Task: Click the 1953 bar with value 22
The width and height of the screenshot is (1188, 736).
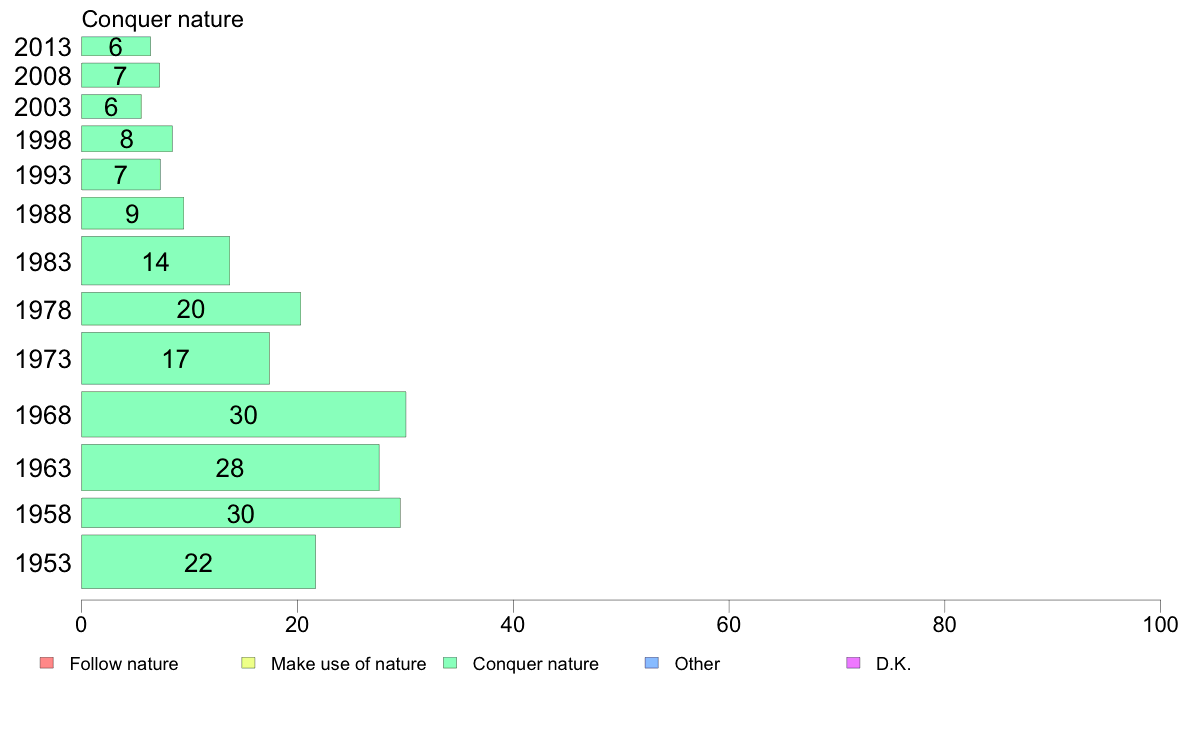Action: (199, 562)
